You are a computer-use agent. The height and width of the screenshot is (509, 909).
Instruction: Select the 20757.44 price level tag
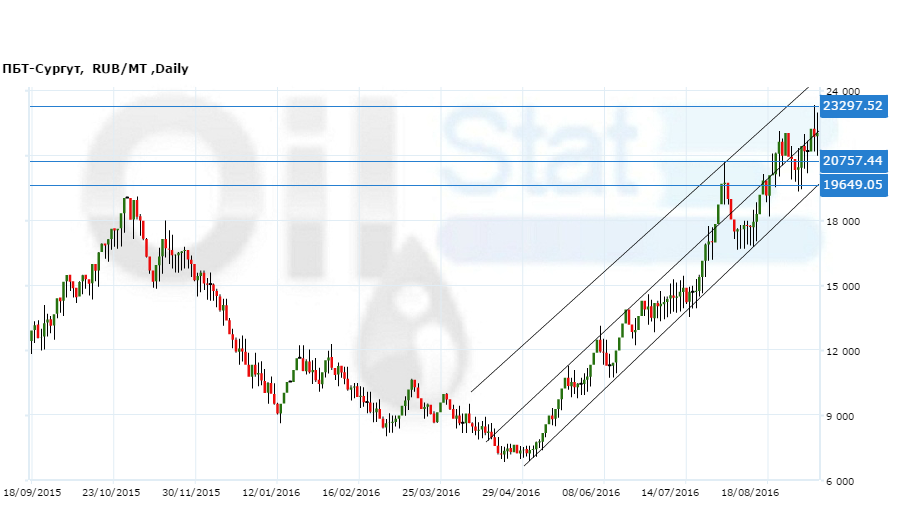[x=852, y=161]
